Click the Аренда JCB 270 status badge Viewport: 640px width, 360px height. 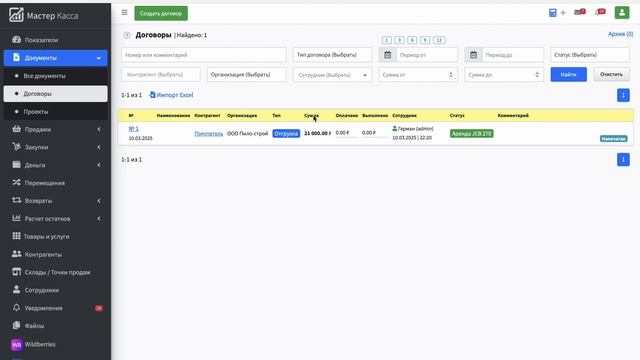(471, 133)
